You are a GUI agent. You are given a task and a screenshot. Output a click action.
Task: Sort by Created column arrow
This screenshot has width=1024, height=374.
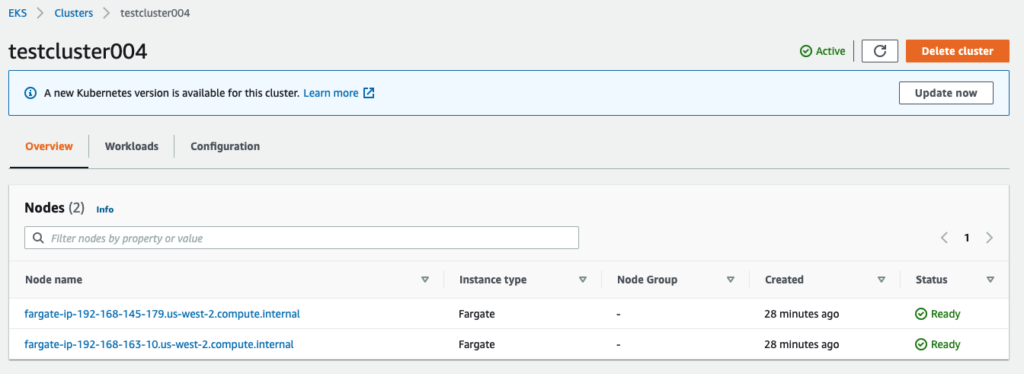[882, 279]
